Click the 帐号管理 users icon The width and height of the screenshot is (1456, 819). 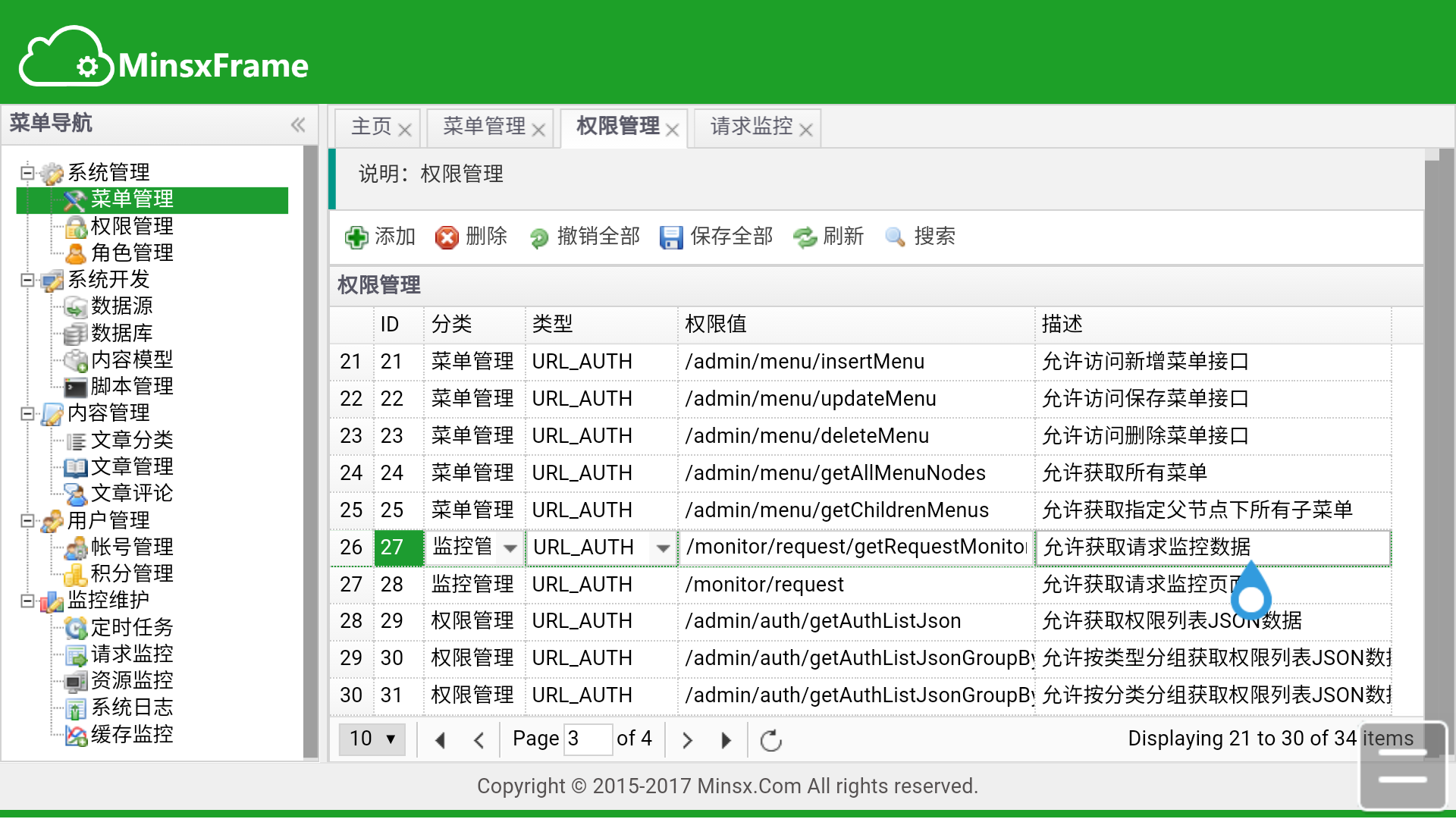coord(75,548)
